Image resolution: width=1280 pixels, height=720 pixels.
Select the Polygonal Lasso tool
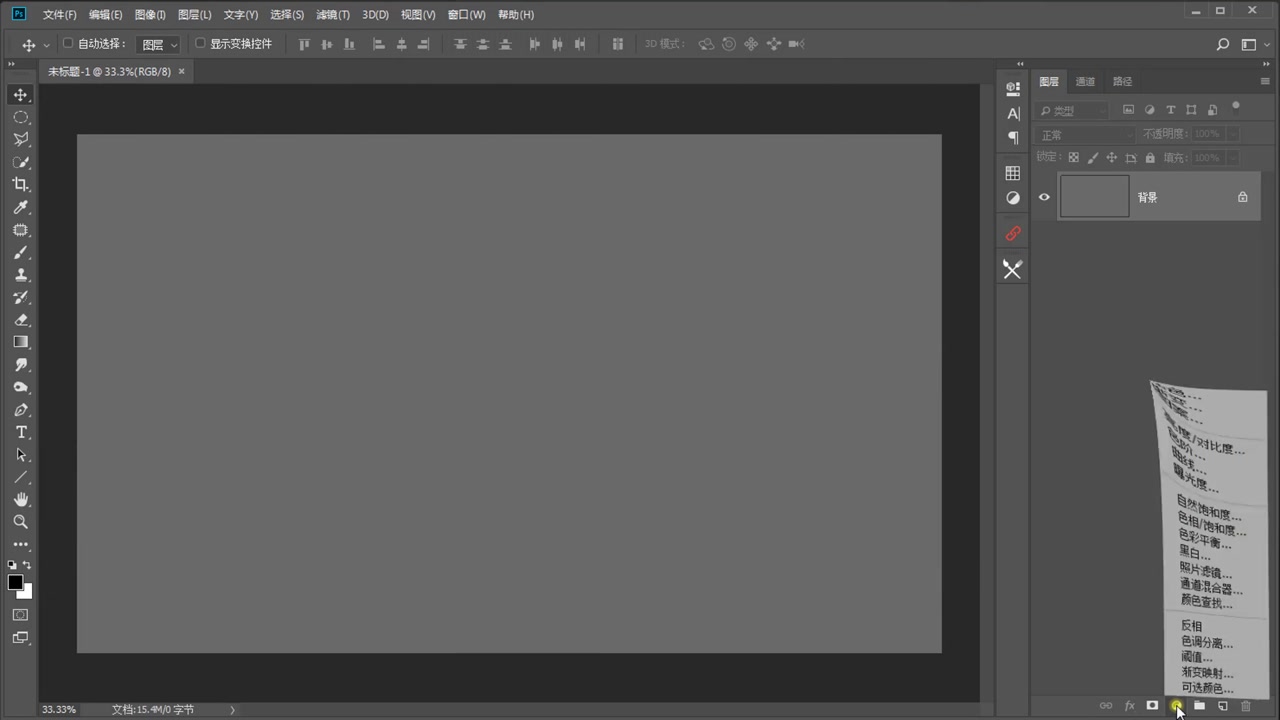tap(20, 140)
